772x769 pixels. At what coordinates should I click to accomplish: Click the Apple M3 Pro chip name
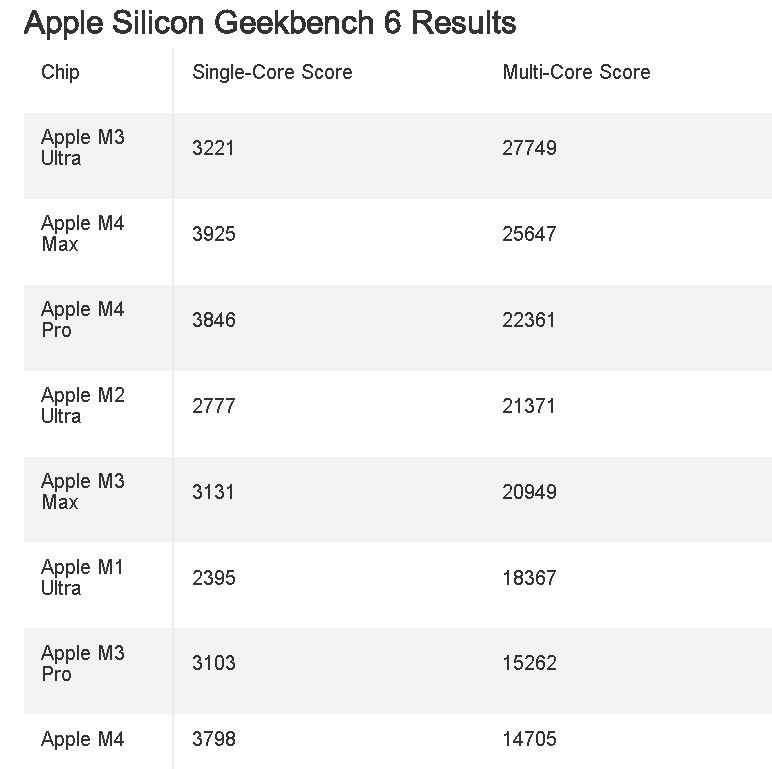pyautogui.click(x=83, y=663)
